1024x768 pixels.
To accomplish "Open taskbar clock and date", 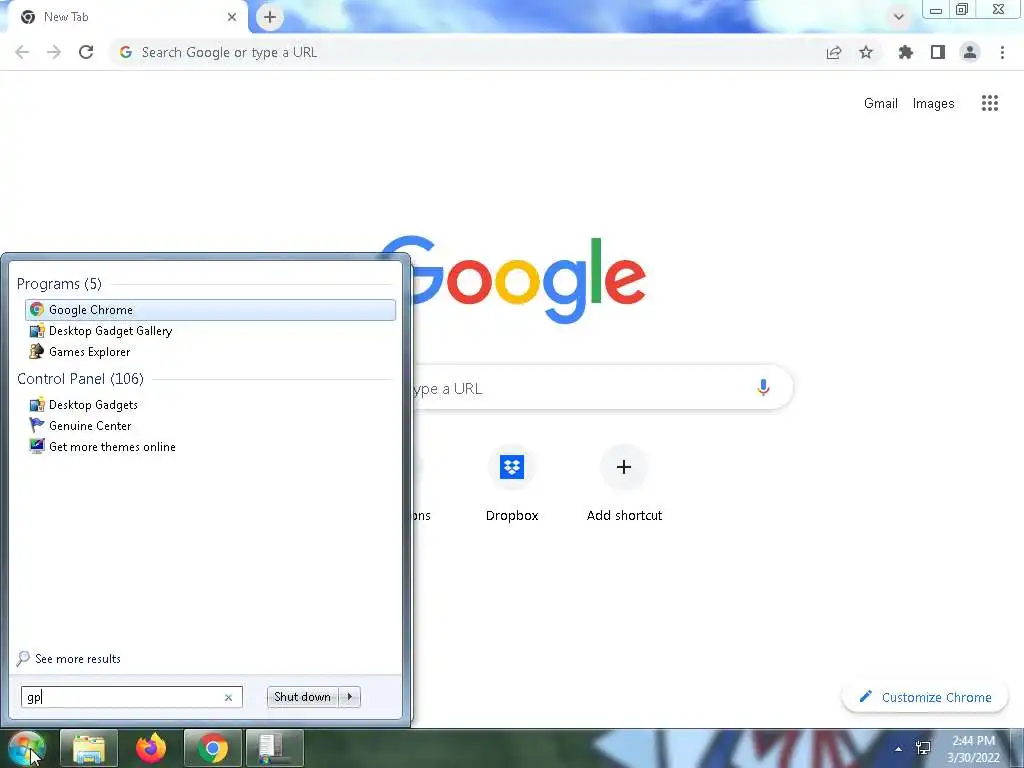I will click(974, 749).
